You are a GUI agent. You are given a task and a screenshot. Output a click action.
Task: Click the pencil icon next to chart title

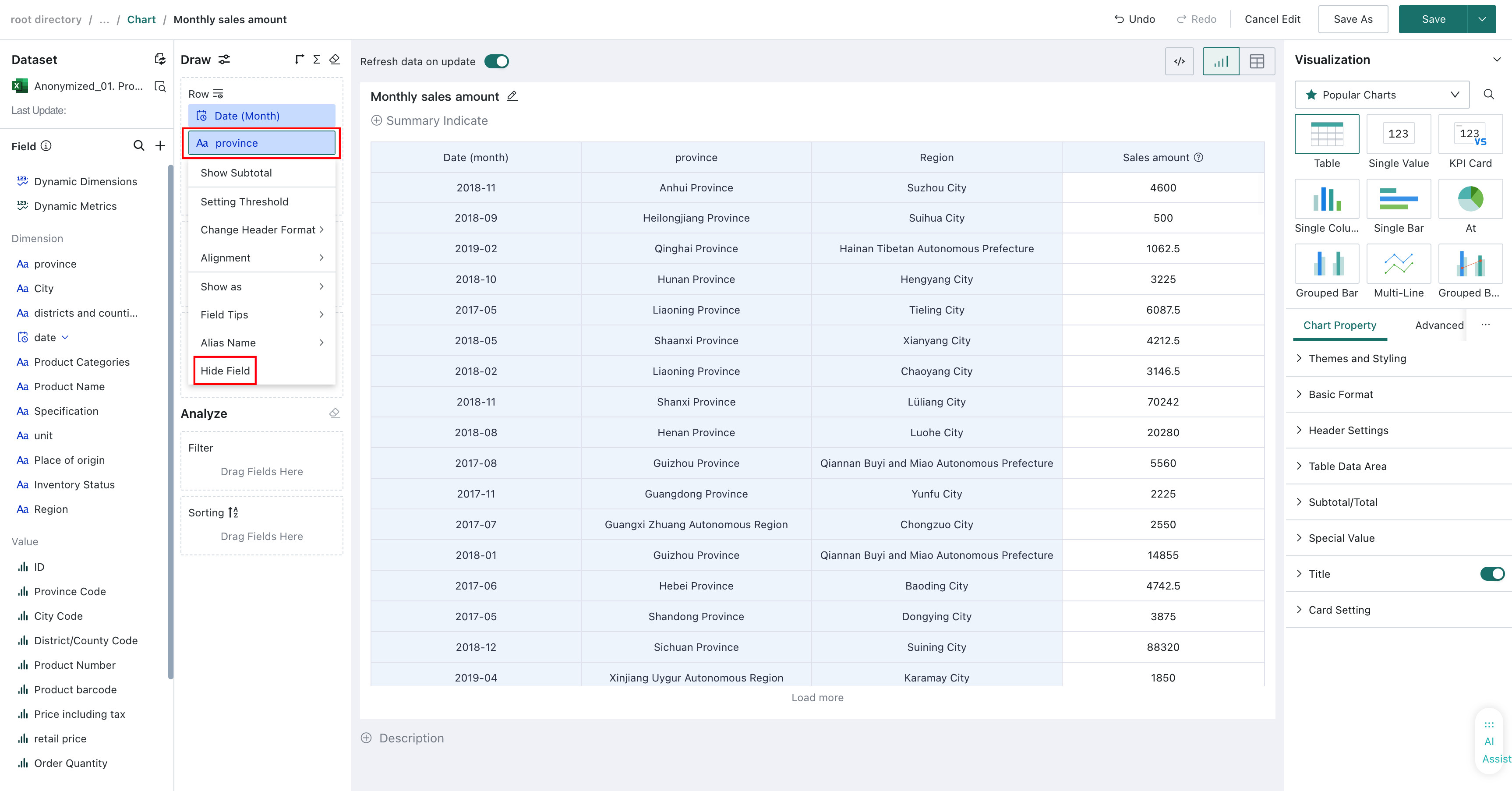(x=512, y=96)
